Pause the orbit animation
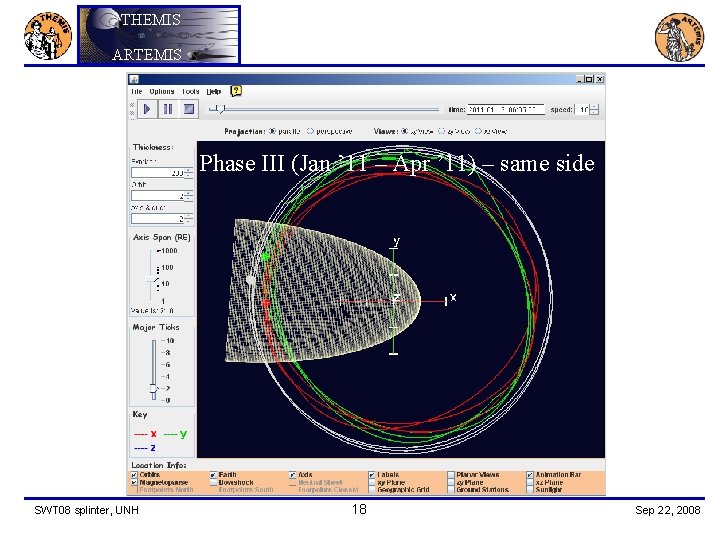 click(x=168, y=109)
